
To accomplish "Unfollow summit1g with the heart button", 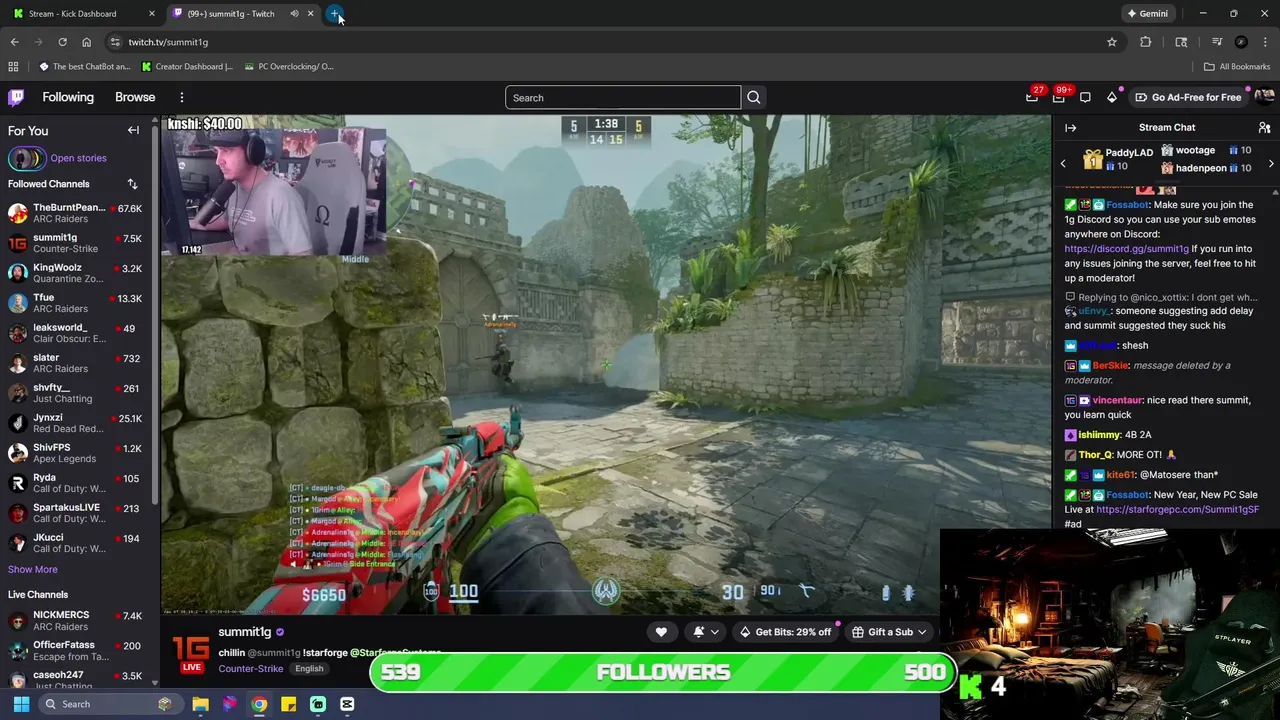I will (661, 632).
